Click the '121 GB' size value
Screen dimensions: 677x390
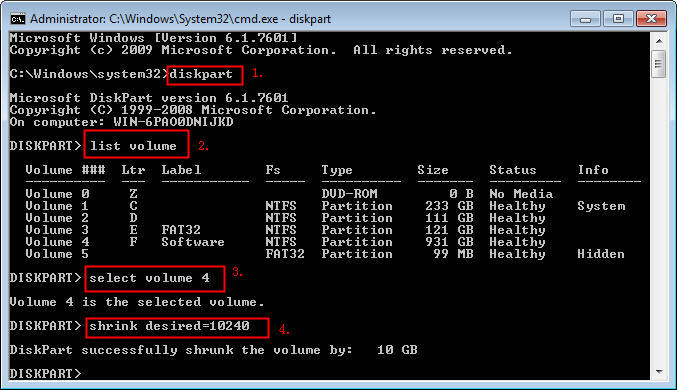[449, 230]
